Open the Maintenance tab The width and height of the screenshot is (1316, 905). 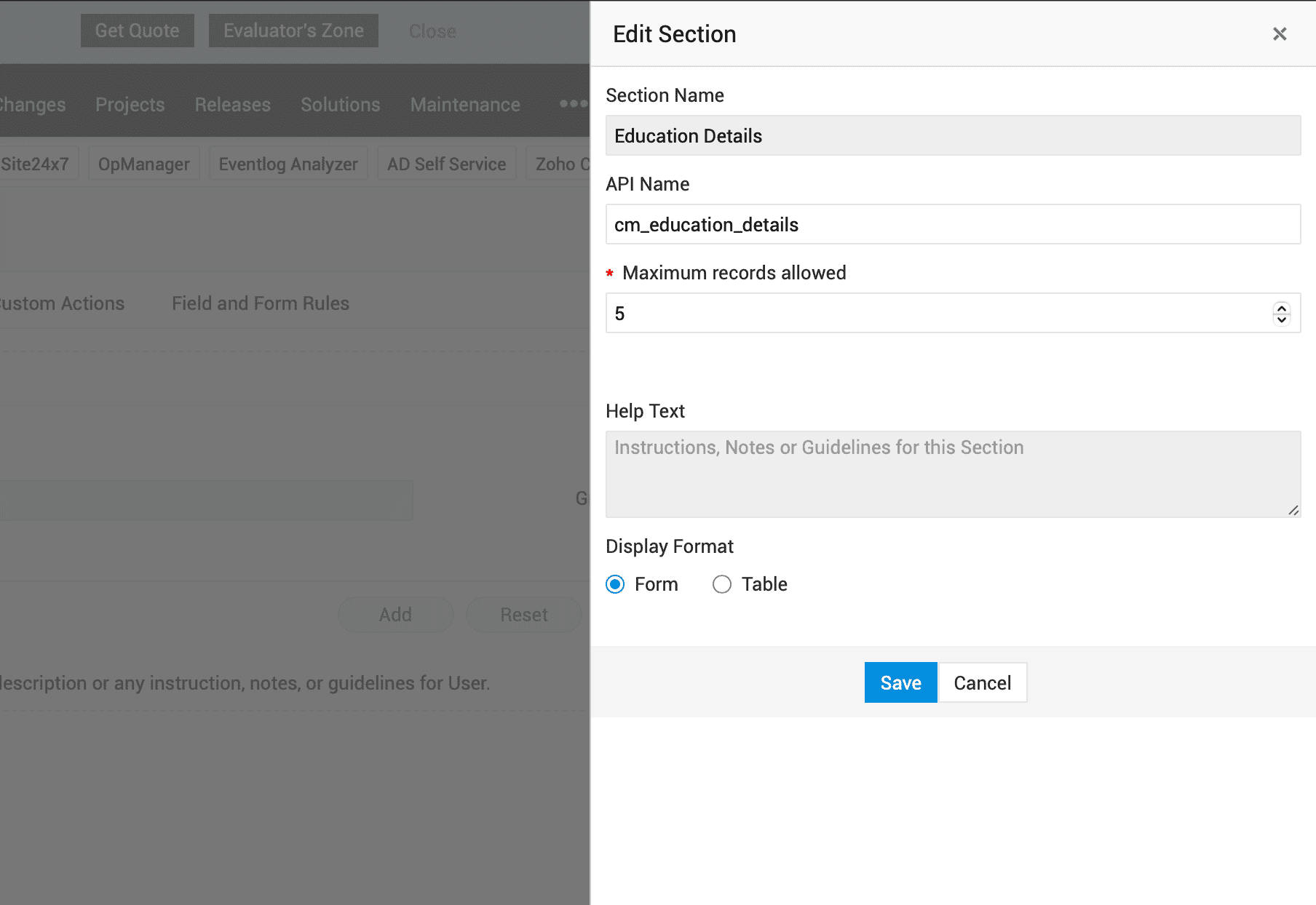coord(465,105)
